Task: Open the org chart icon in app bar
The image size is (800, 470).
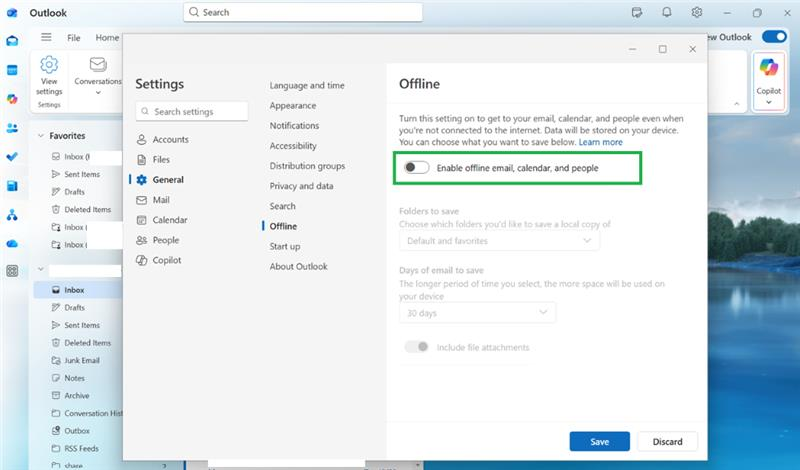Action: click(x=12, y=215)
